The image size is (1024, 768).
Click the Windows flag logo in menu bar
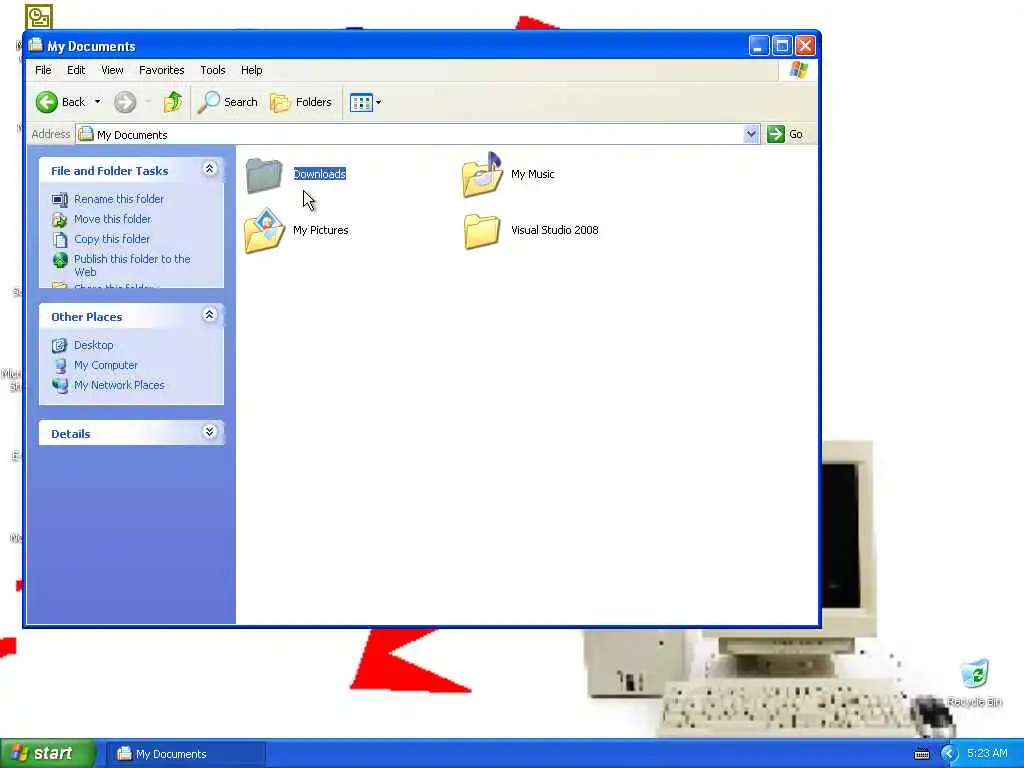click(798, 69)
